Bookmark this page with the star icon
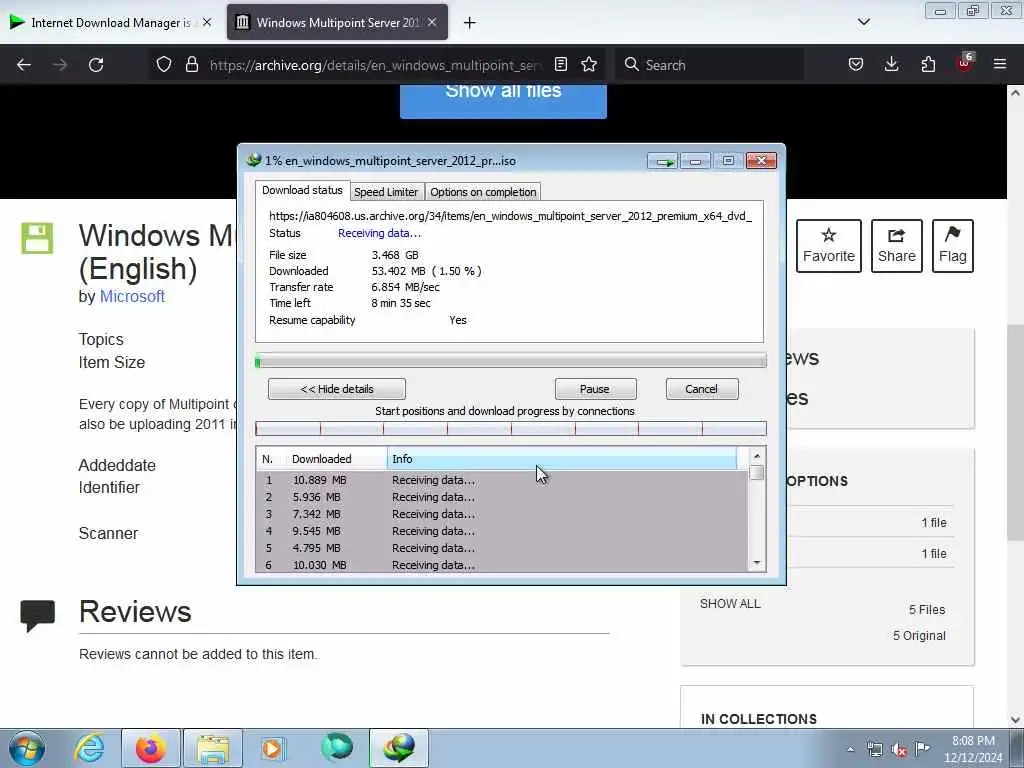Image resolution: width=1024 pixels, height=768 pixels. [x=589, y=65]
